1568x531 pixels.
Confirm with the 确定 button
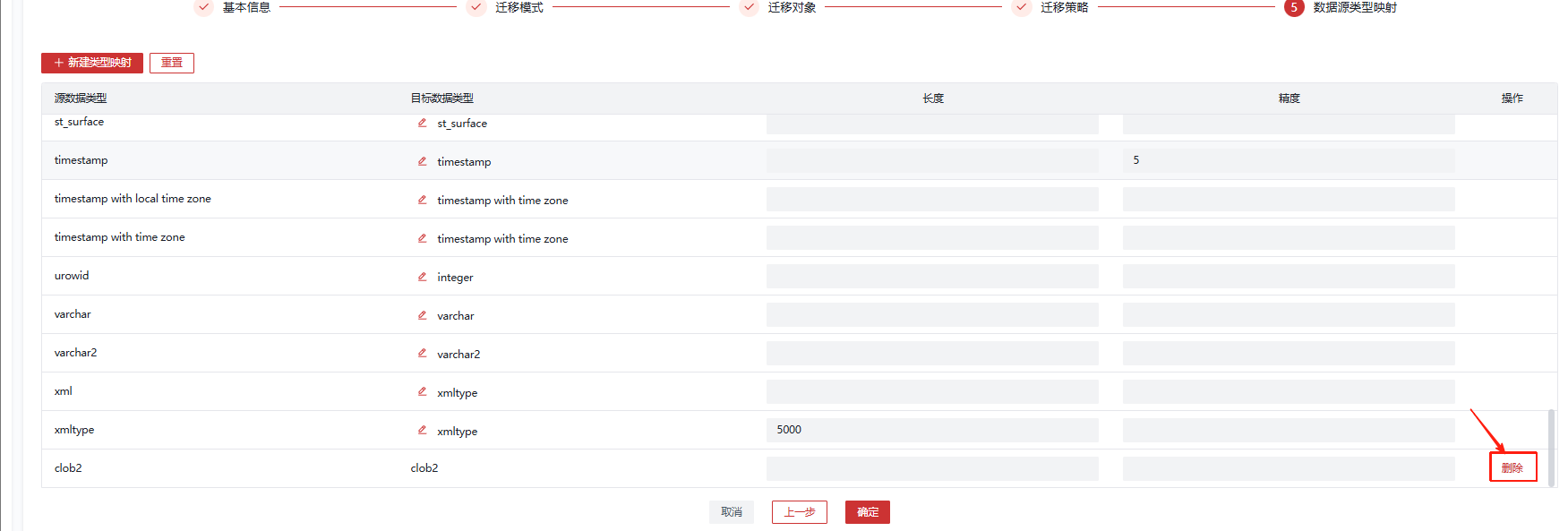867,512
